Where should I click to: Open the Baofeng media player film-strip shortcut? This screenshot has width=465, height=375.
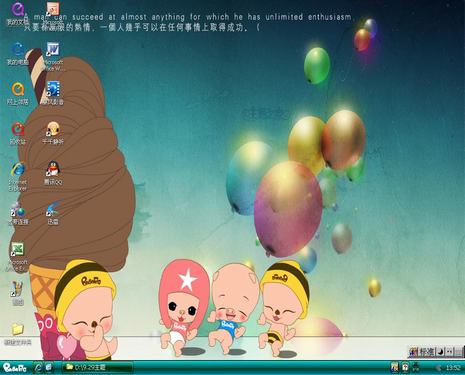(x=53, y=93)
